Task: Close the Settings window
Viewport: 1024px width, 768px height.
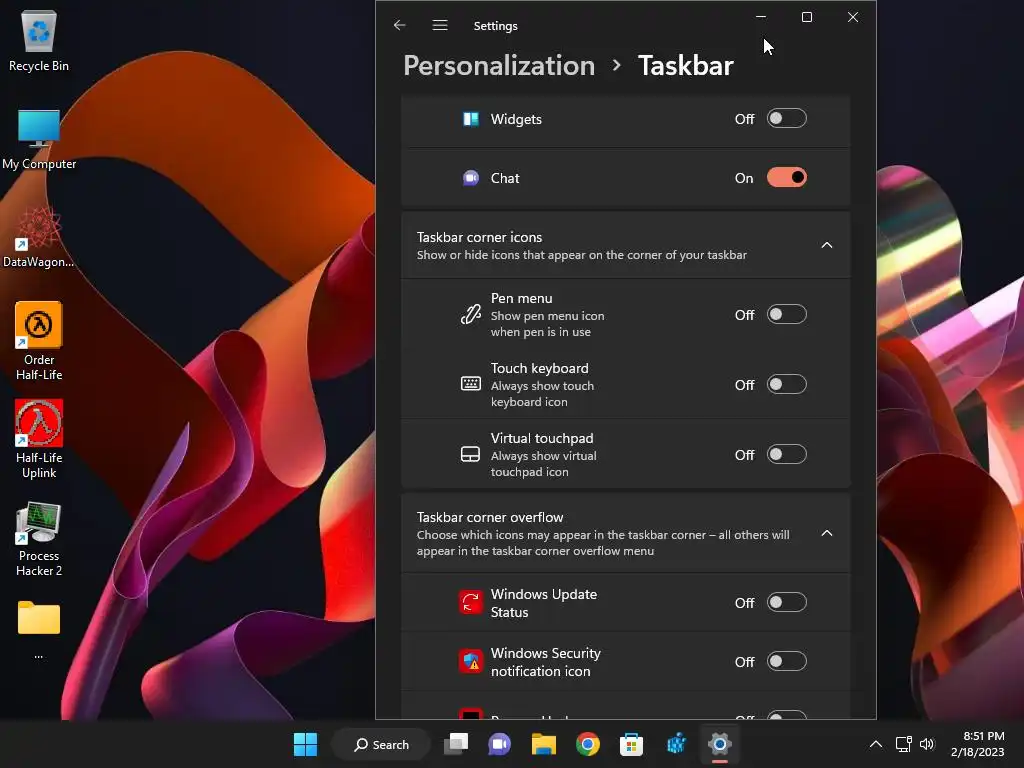Action: [853, 17]
